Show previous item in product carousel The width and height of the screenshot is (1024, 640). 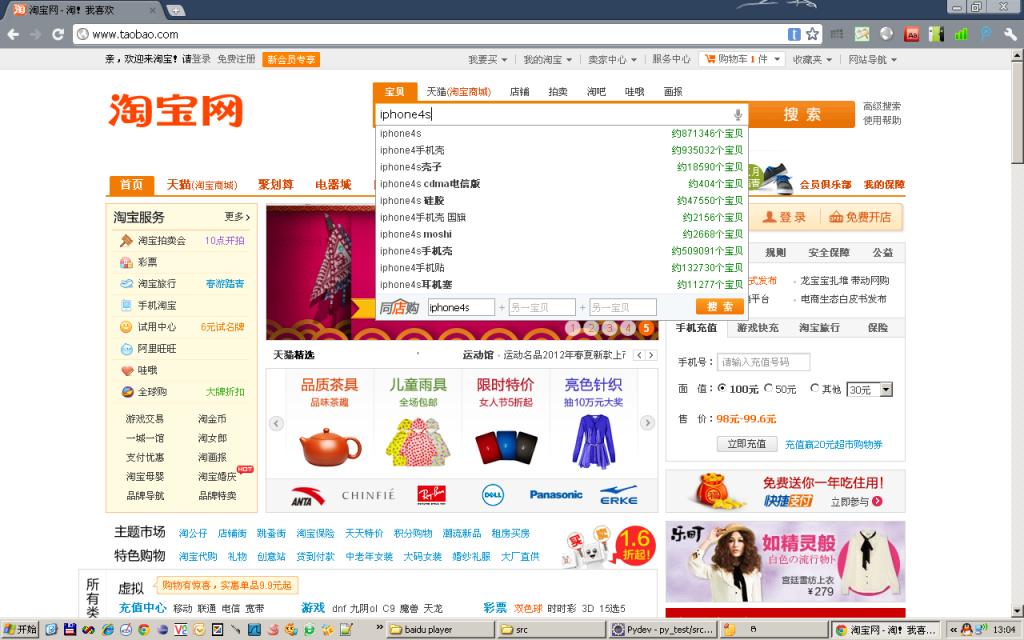pos(276,423)
